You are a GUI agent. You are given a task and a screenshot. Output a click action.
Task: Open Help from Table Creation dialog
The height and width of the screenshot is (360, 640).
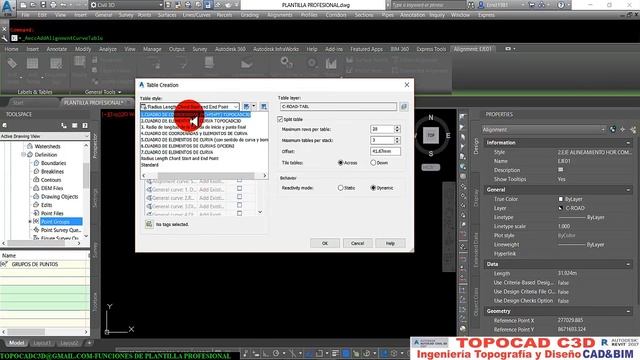click(x=390, y=243)
